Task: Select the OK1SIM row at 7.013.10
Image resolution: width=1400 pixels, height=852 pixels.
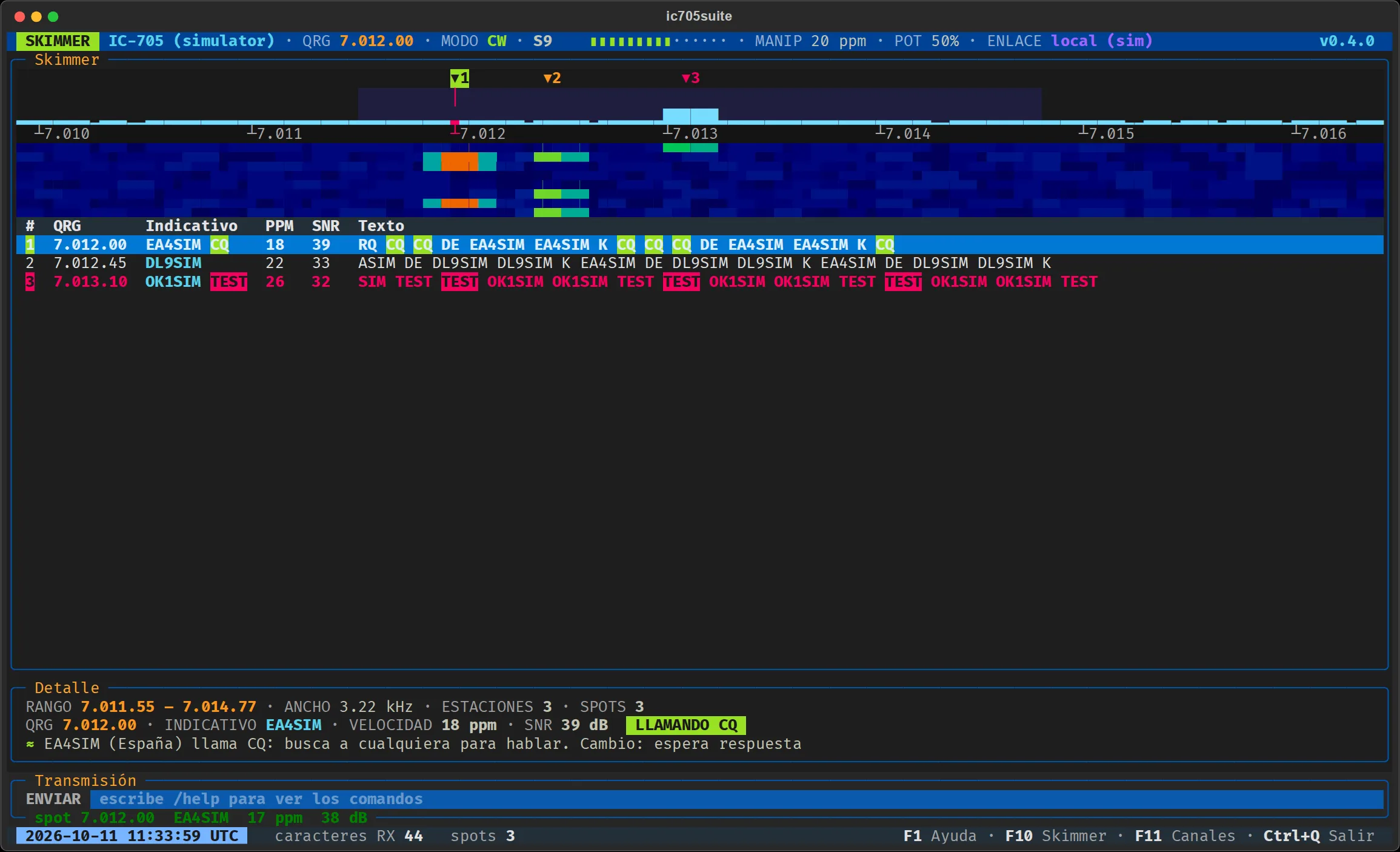Action: click(699, 282)
